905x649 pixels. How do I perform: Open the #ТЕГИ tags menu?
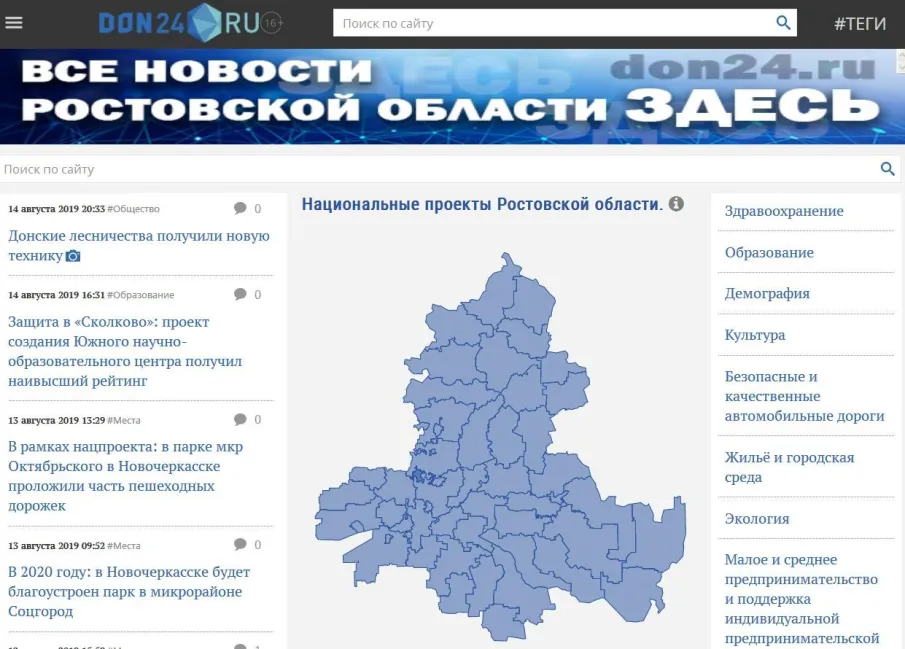(x=859, y=24)
